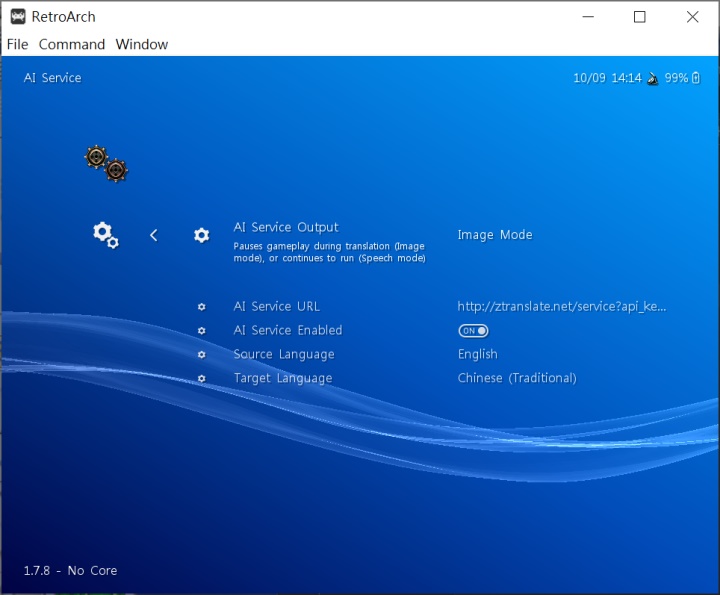720x595 pixels.
Task: Select the Source Language entry
Action: 284,354
